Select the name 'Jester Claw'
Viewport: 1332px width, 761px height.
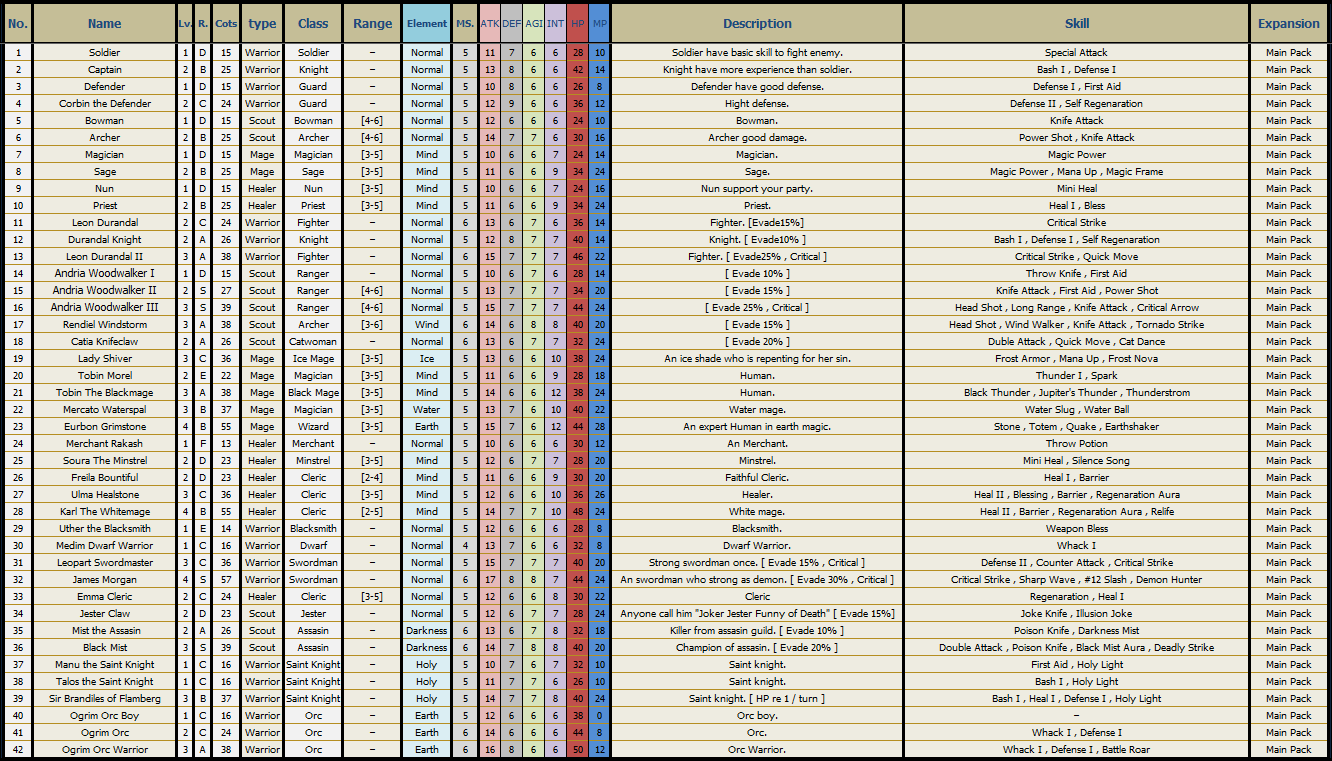coord(104,614)
